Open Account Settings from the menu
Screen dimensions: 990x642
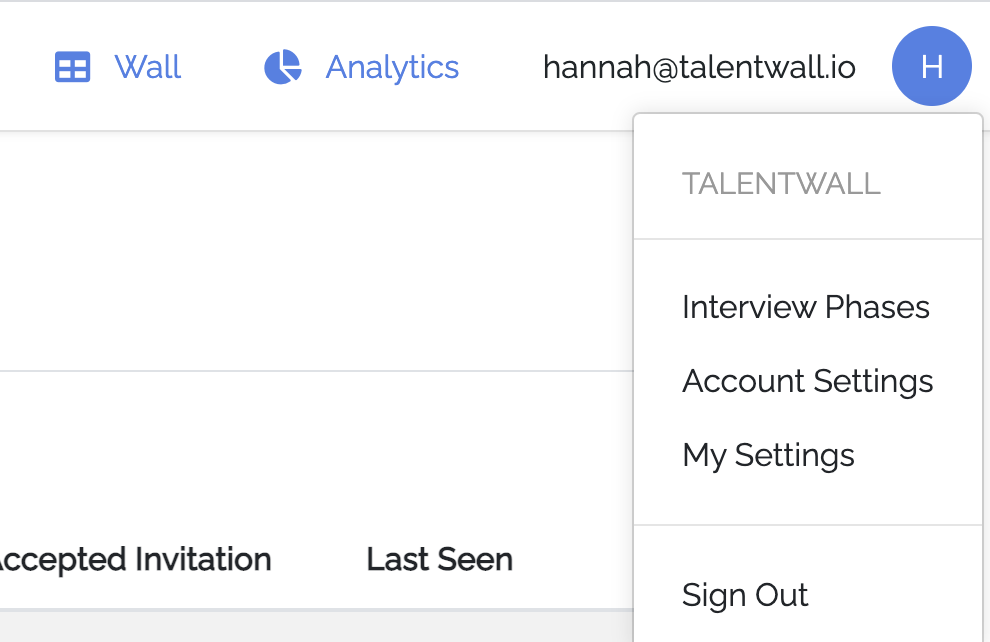(x=807, y=381)
